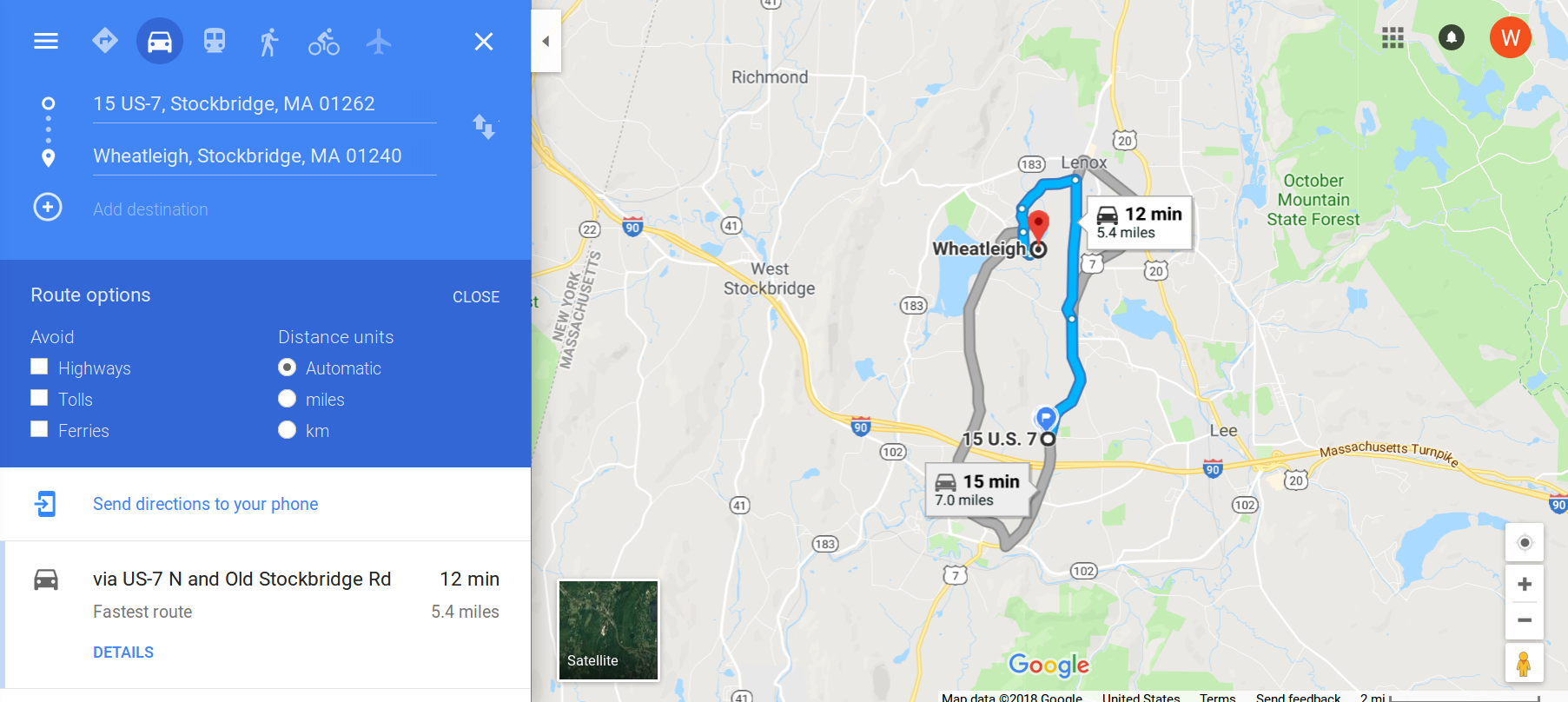
Task: Swap starting point and destination
Action: tap(484, 127)
